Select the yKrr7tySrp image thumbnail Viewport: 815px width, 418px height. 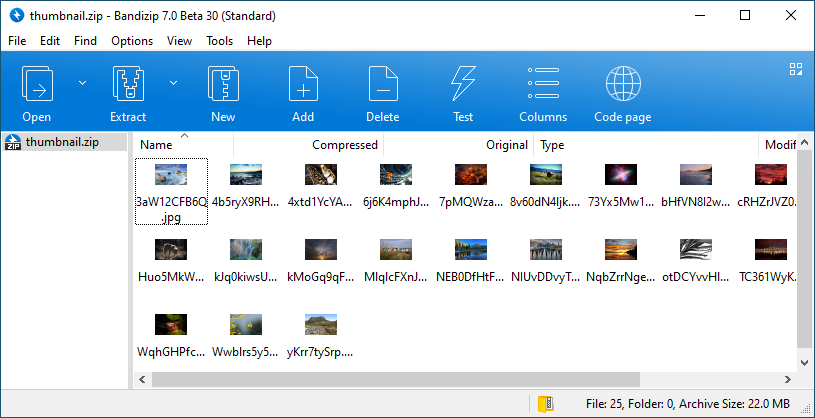tap(319, 334)
